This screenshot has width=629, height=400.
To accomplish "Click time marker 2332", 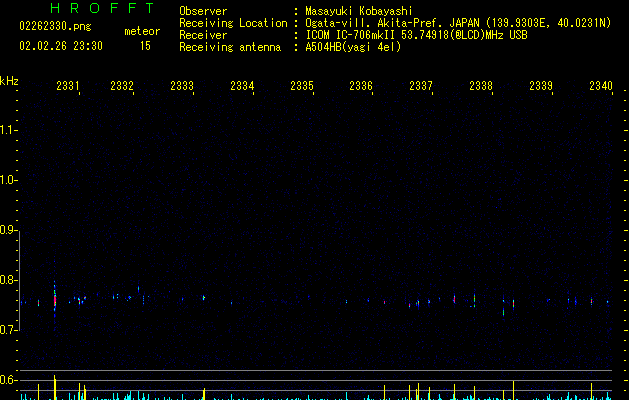I will point(122,86).
